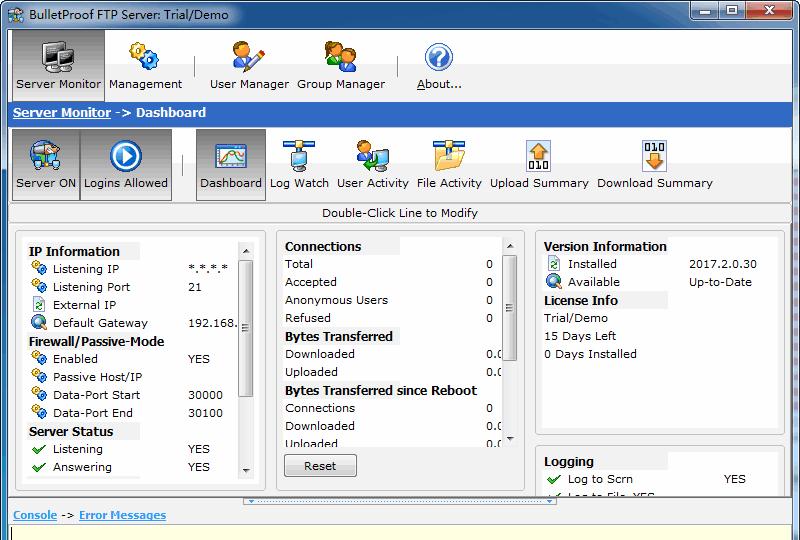The image size is (800, 540).
Task: Click the console splitter handle bar
Action: pyautogui.click(x=399, y=501)
